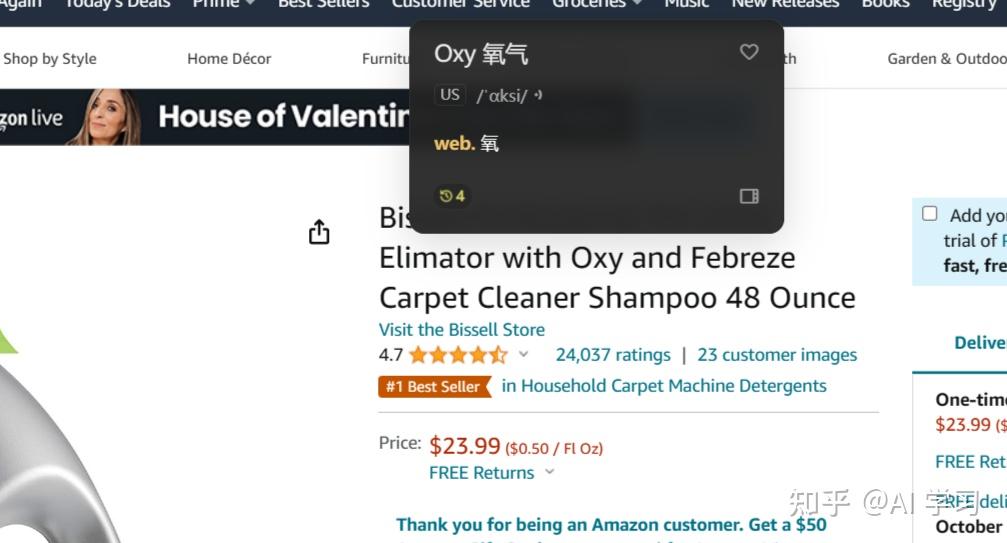The height and width of the screenshot is (543, 1007).
Task: Click the #1 Best Seller badge
Action: tap(435, 386)
